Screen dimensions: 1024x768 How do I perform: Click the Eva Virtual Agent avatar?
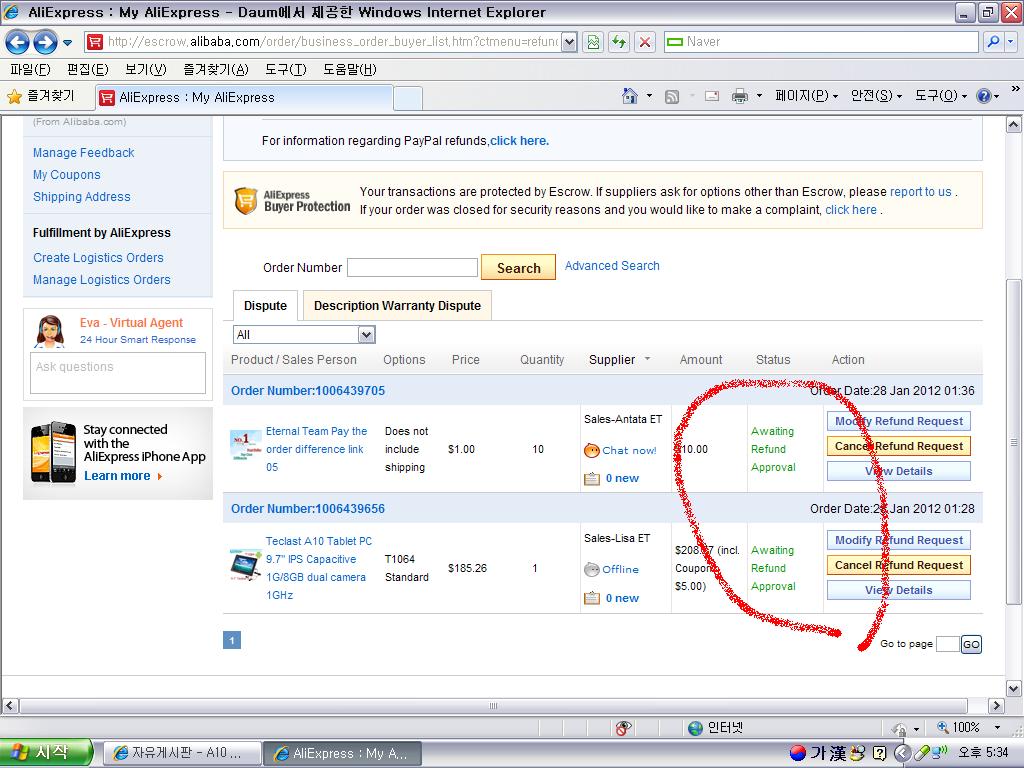pos(50,331)
